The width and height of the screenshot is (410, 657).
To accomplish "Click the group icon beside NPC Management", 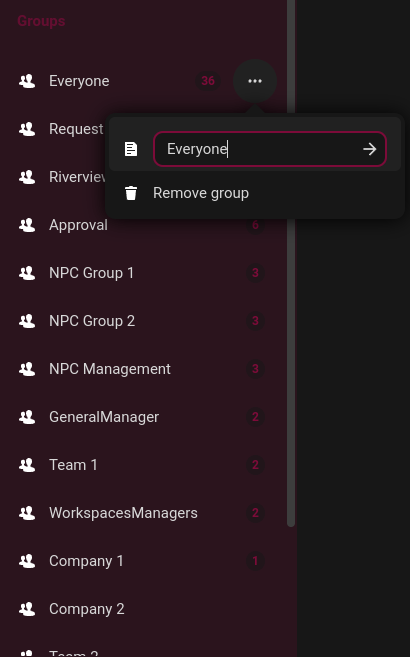I will (x=27, y=369).
